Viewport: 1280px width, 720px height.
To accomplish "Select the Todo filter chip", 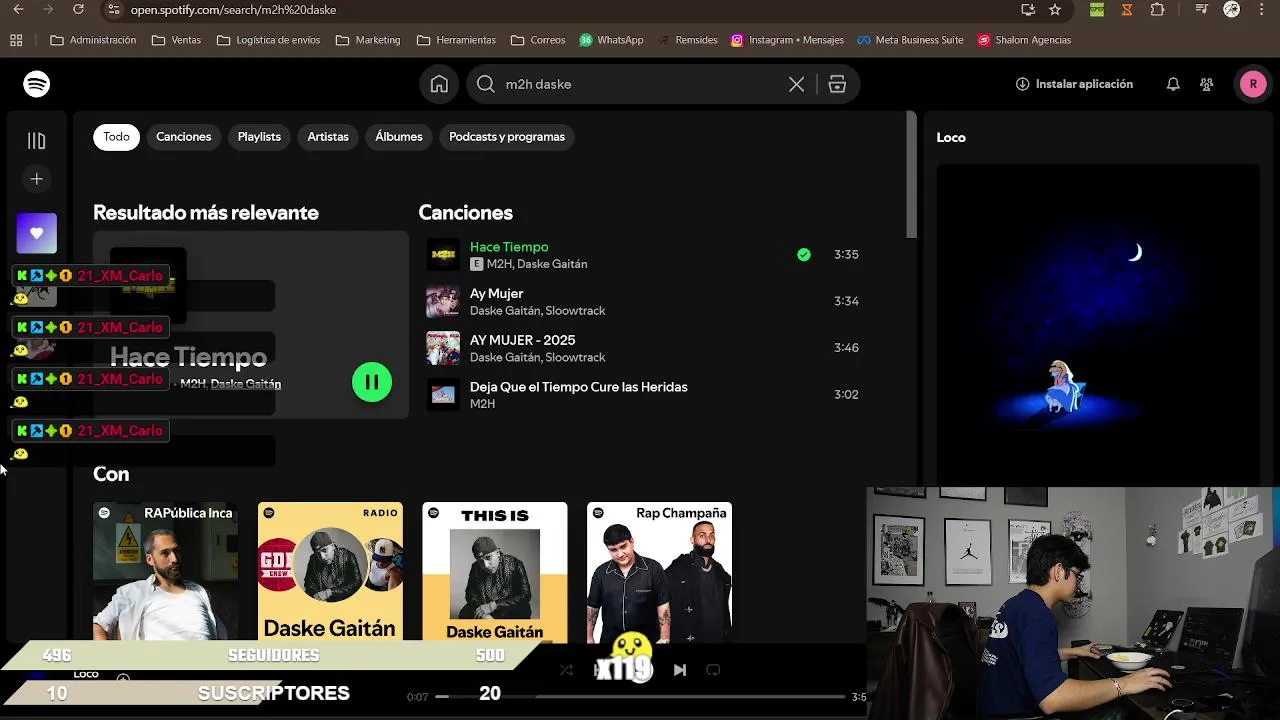I will point(116,137).
